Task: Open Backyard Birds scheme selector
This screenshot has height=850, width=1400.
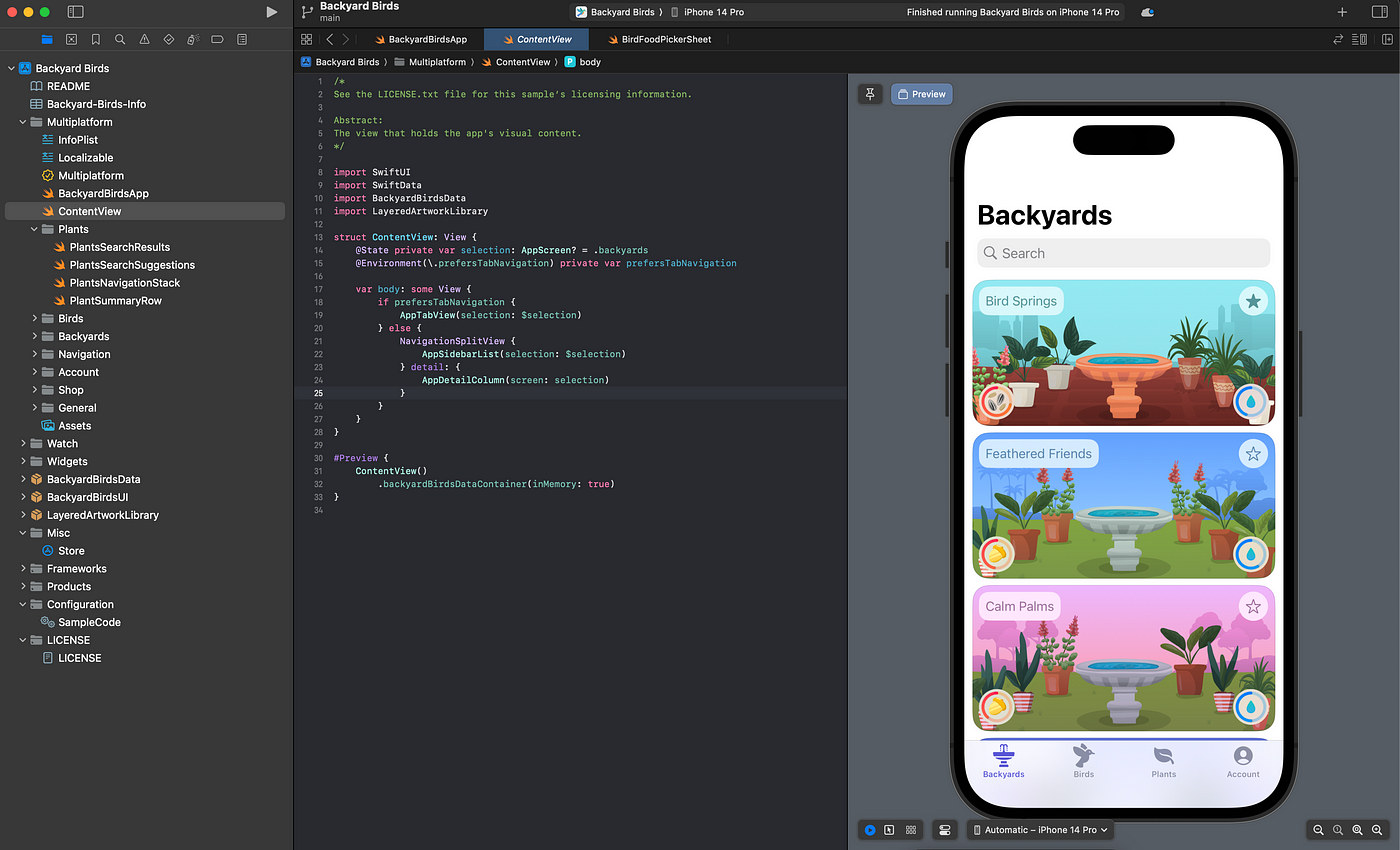Action: click(615, 12)
